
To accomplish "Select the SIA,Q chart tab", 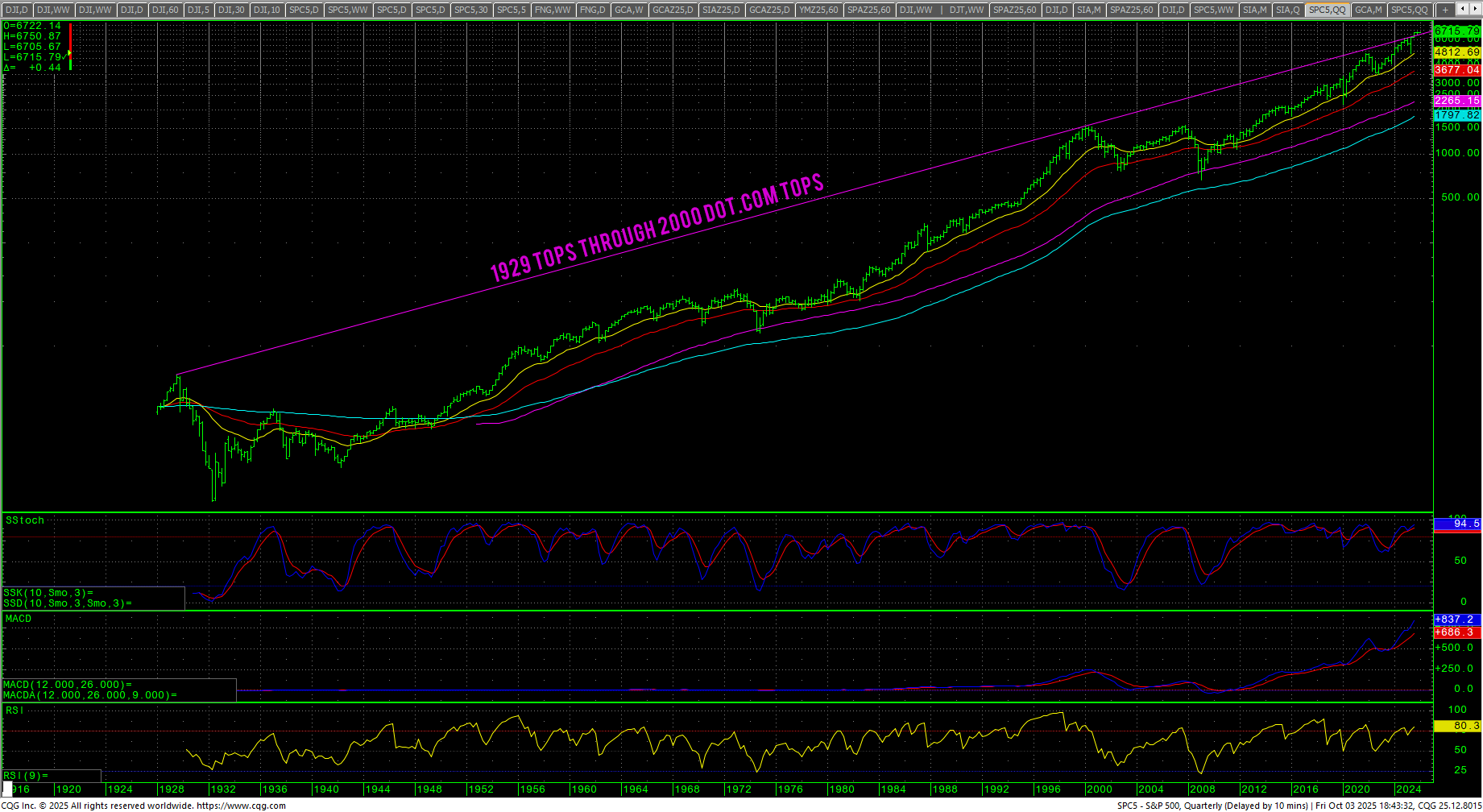I will tap(1287, 10).
